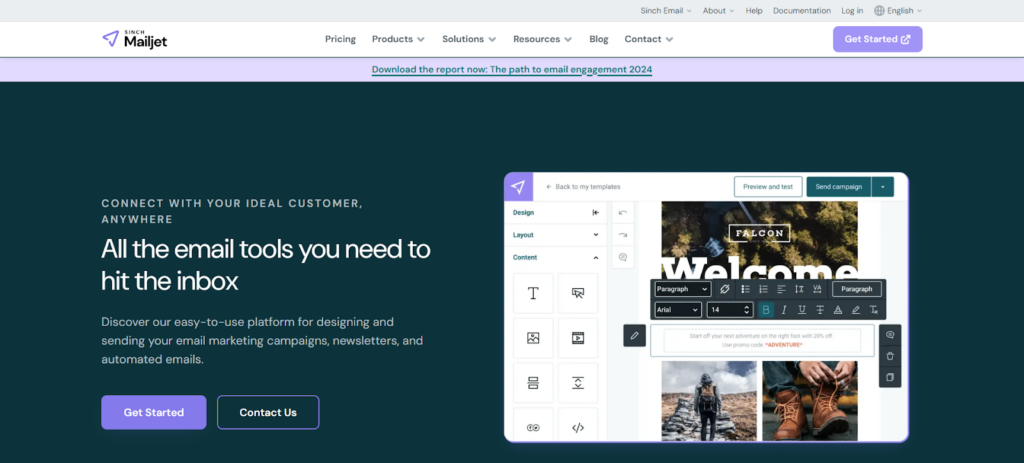Toggle bold formatting in text toolbar
The height and width of the screenshot is (463, 1024).
tap(766, 310)
